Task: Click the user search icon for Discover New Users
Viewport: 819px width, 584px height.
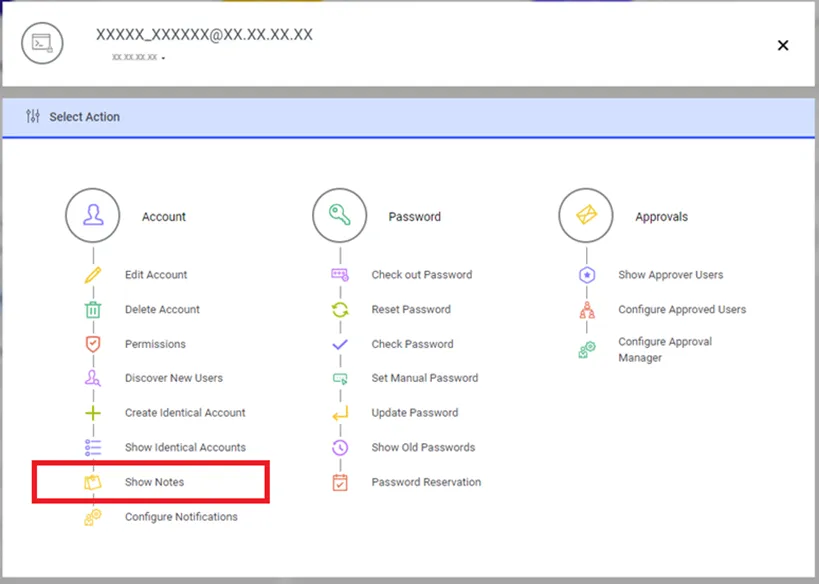Action: pyautogui.click(x=93, y=378)
